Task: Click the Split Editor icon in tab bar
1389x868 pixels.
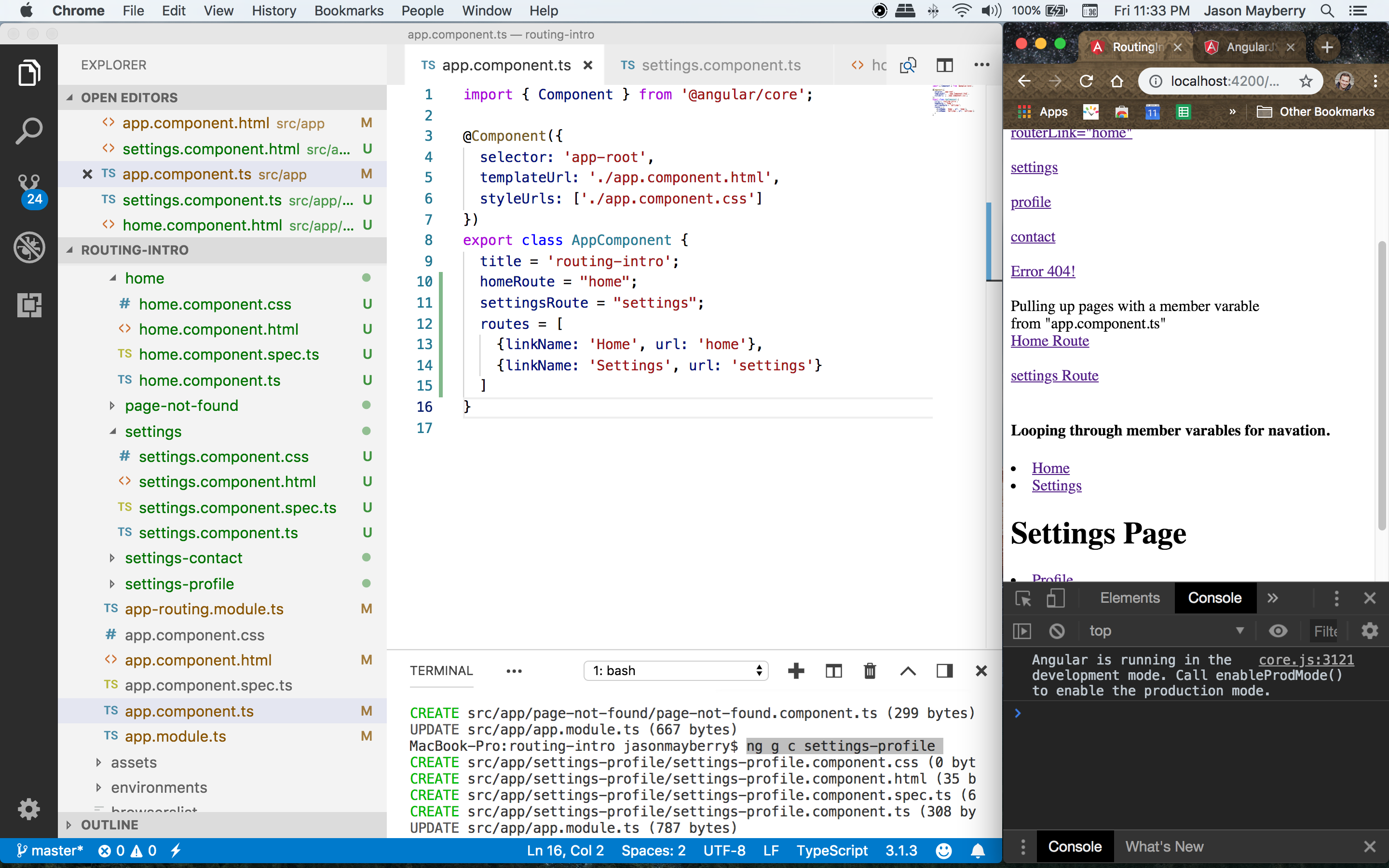Action: (x=945, y=64)
